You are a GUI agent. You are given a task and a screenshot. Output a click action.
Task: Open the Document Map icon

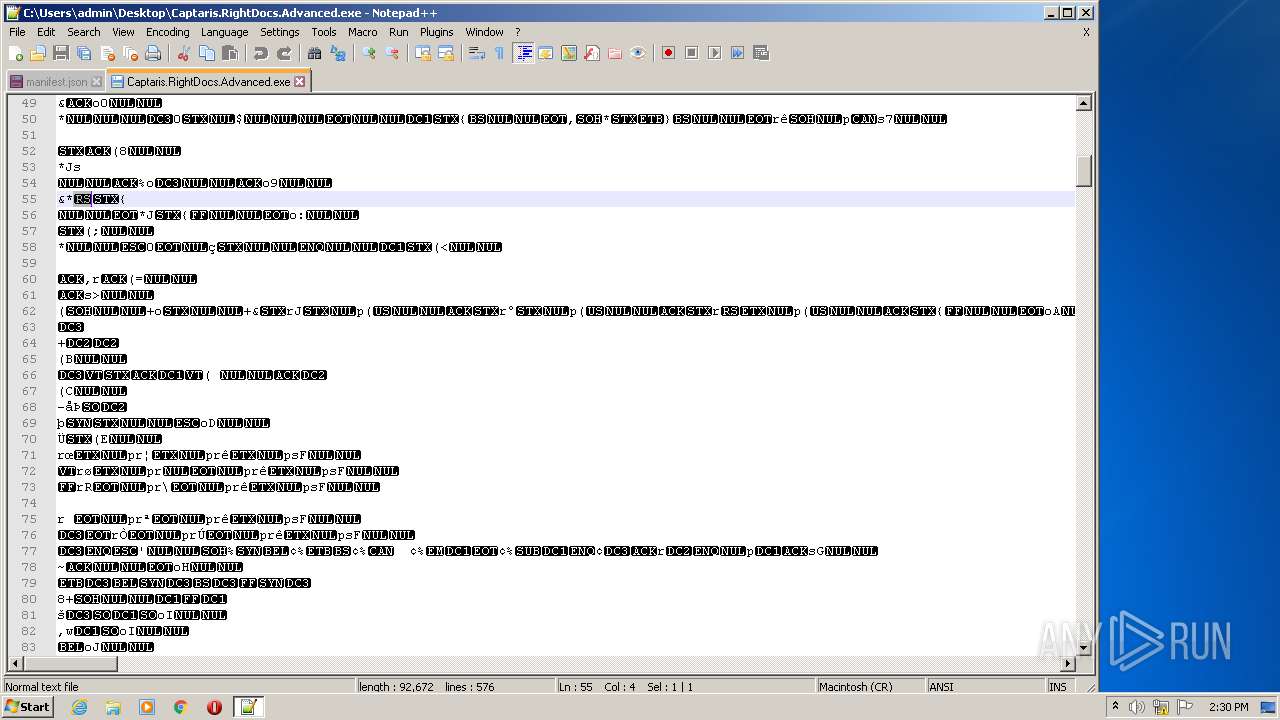coord(569,53)
